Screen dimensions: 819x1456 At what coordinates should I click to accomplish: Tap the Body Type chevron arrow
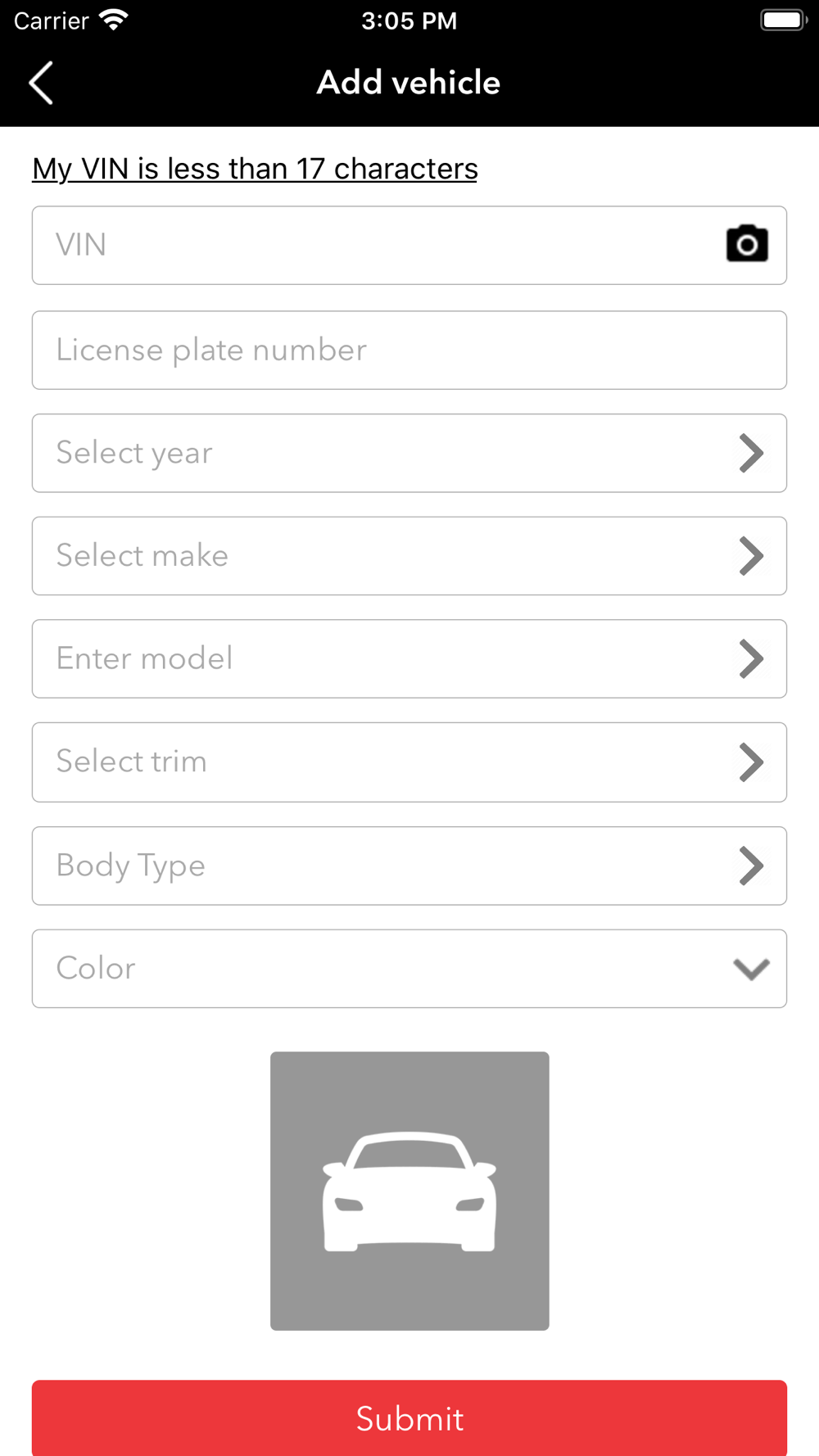click(x=751, y=866)
